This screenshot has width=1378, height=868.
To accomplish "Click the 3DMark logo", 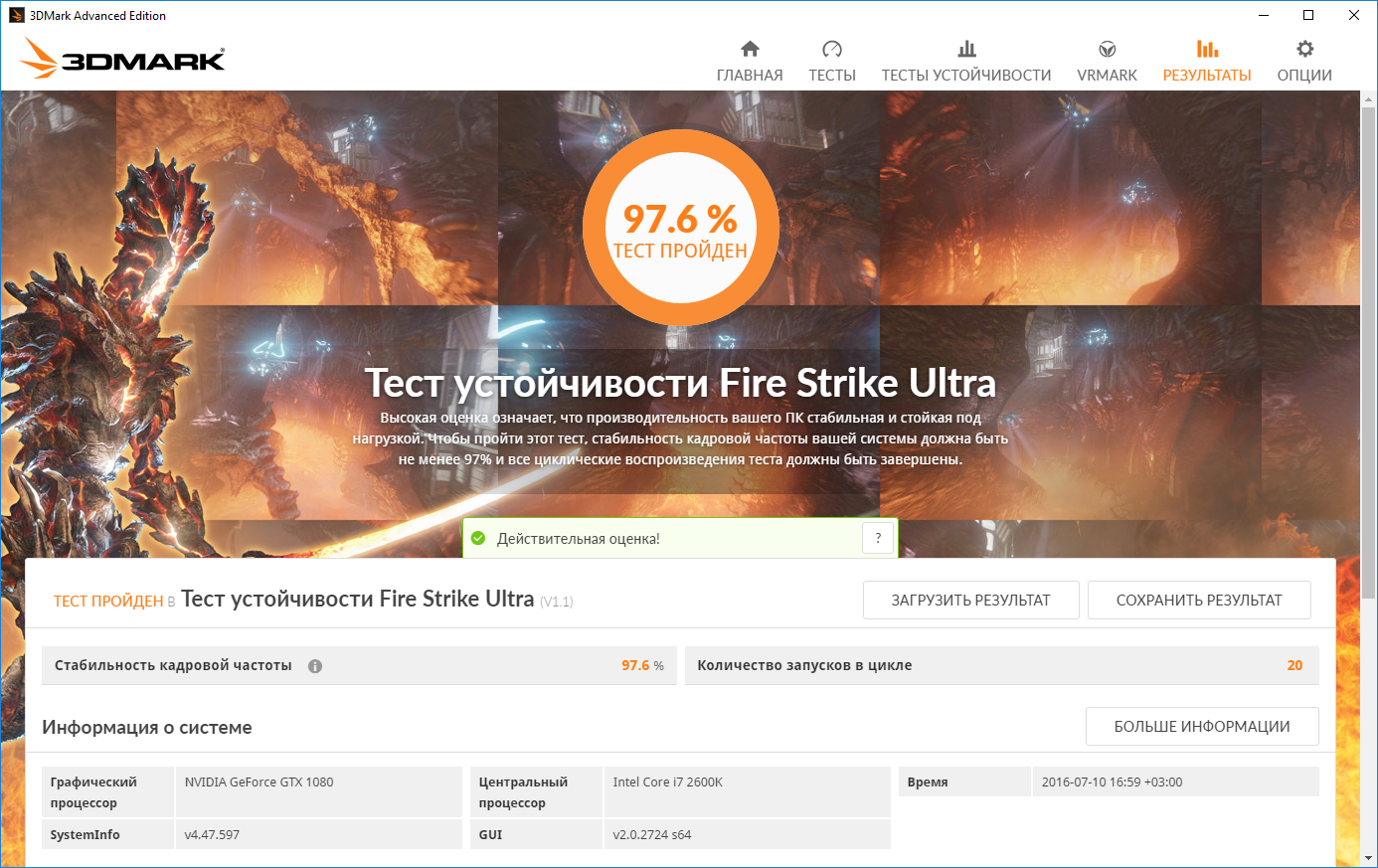I will [x=123, y=59].
